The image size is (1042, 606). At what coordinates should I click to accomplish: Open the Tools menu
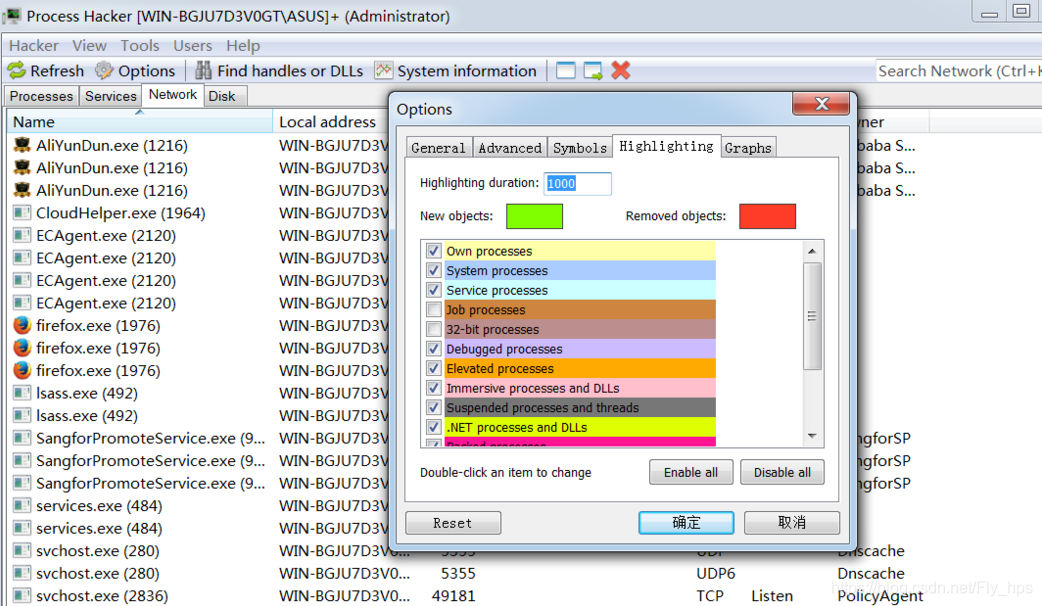point(140,45)
